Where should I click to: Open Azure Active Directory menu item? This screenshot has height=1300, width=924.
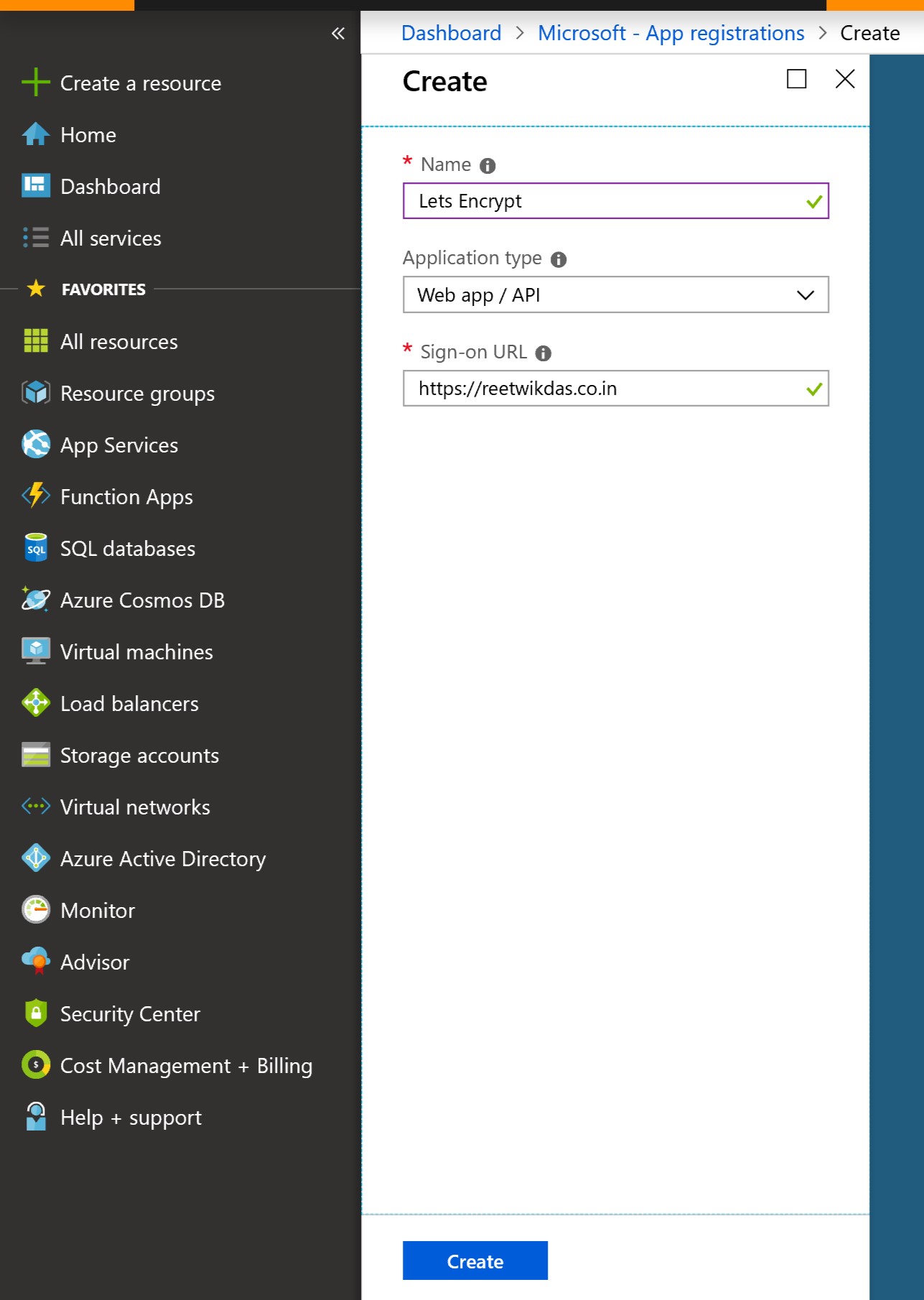163,859
